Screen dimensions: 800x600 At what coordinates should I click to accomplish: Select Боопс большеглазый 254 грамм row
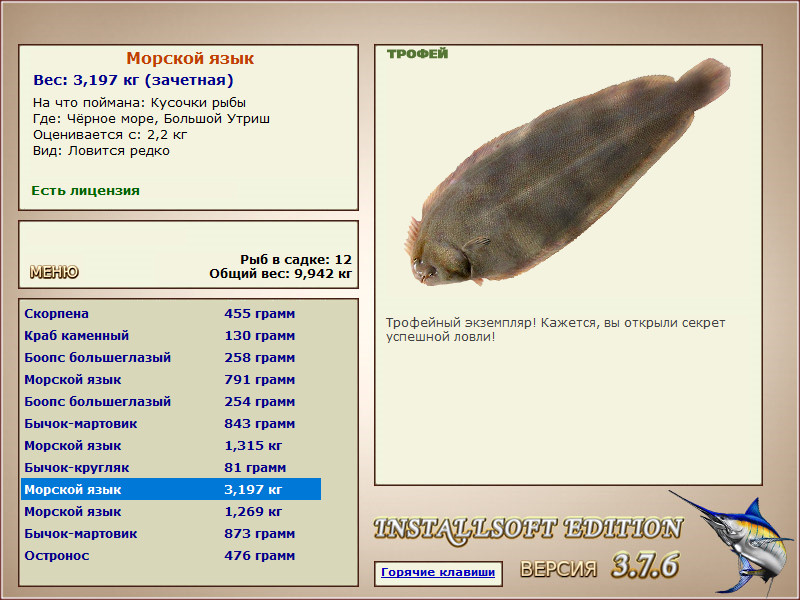click(x=171, y=402)
